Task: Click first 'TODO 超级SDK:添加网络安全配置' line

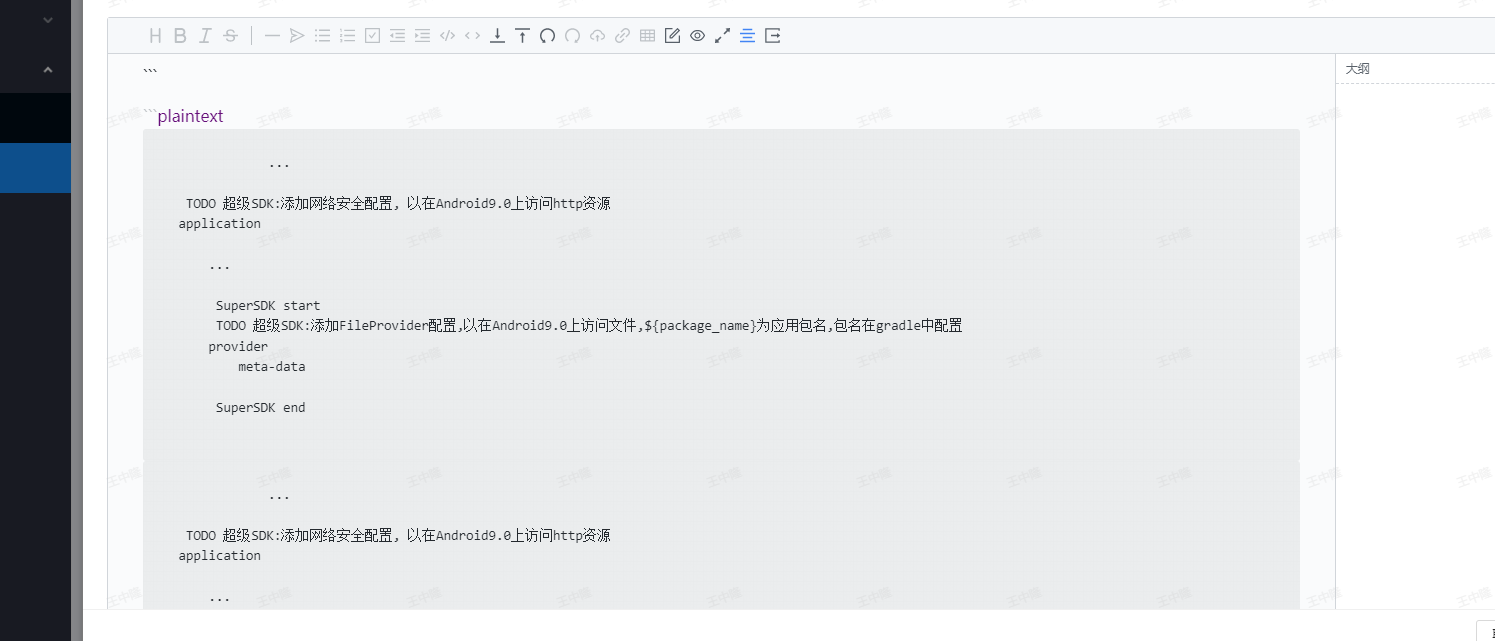Action: point(398,203)
